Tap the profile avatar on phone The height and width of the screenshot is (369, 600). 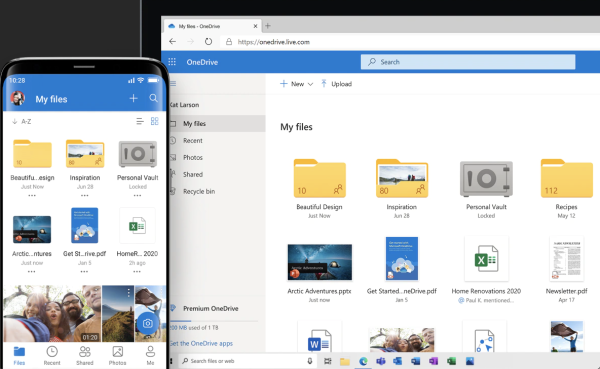click(18, 98)
